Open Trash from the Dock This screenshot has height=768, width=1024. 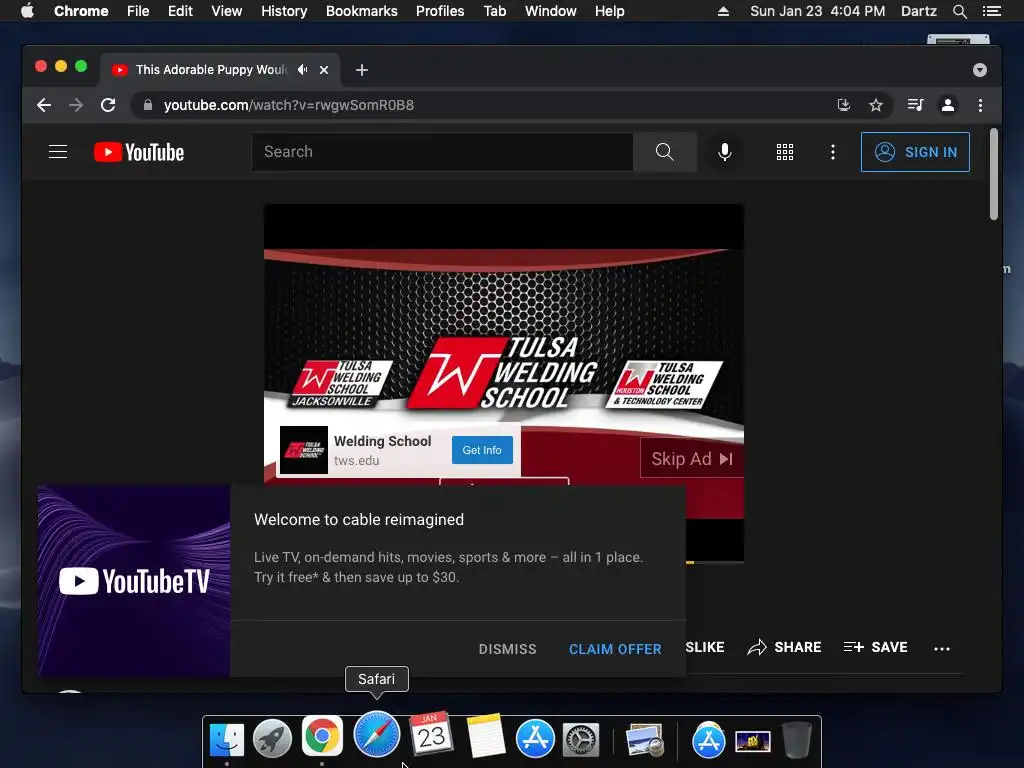click(797, 739)
